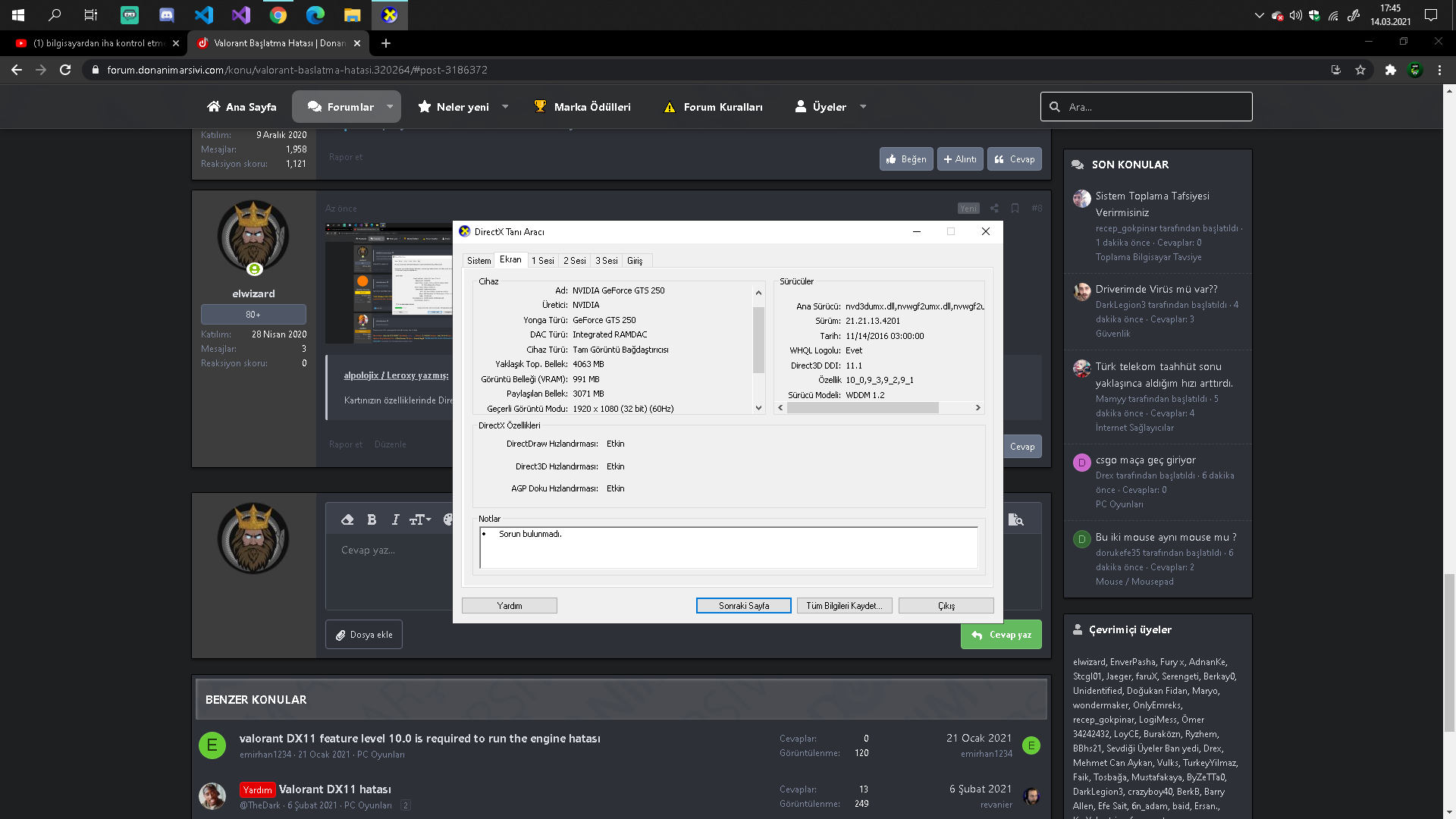Expand the Forumlar dropdown arrow
This screenshot has height=819, width=1456.
[390, 107]
